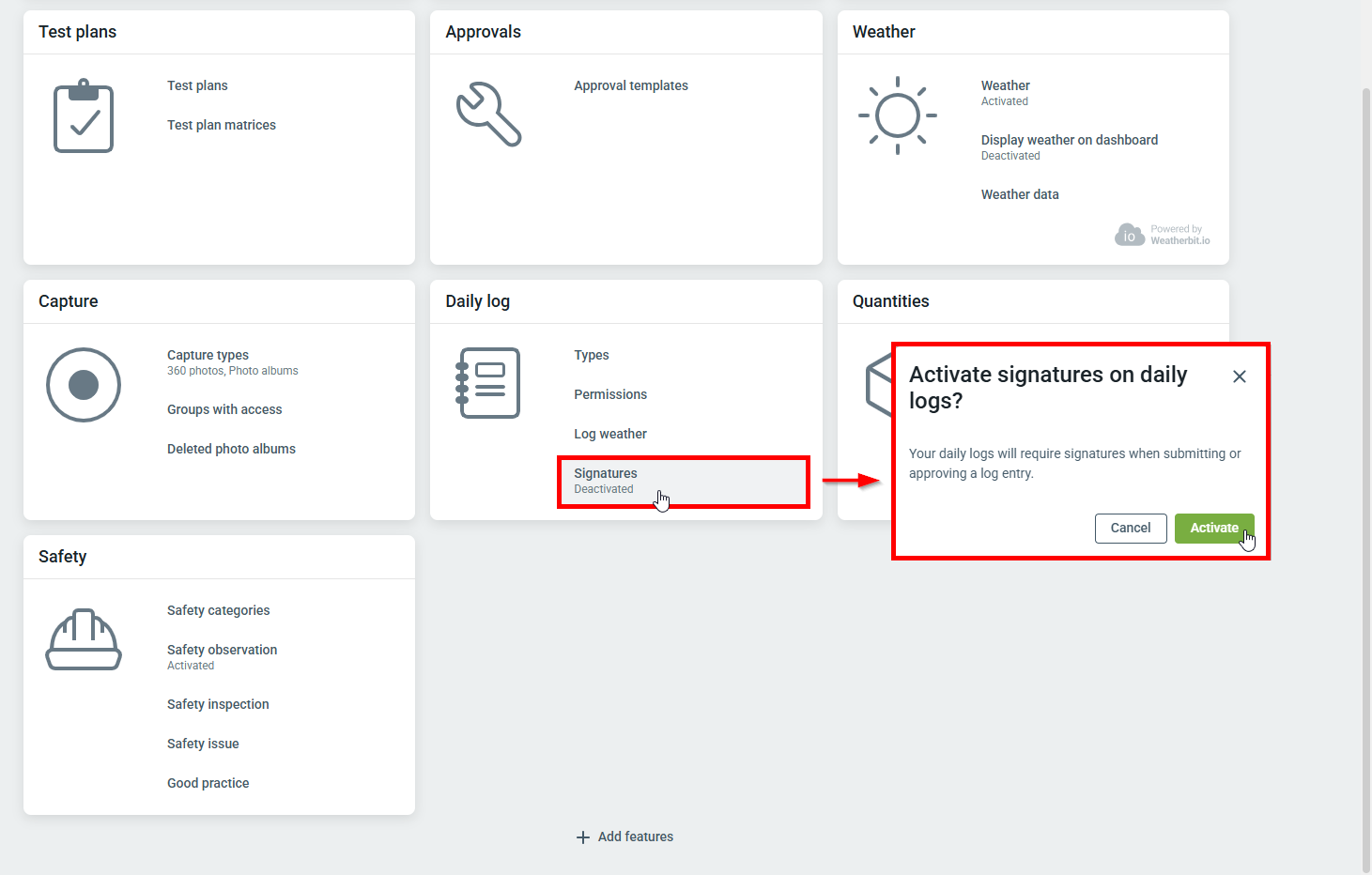Screen dimensions: 1372x875
Task: Click the Weatherbit.io cloud logo
Action: click(x=1129, y=235)
